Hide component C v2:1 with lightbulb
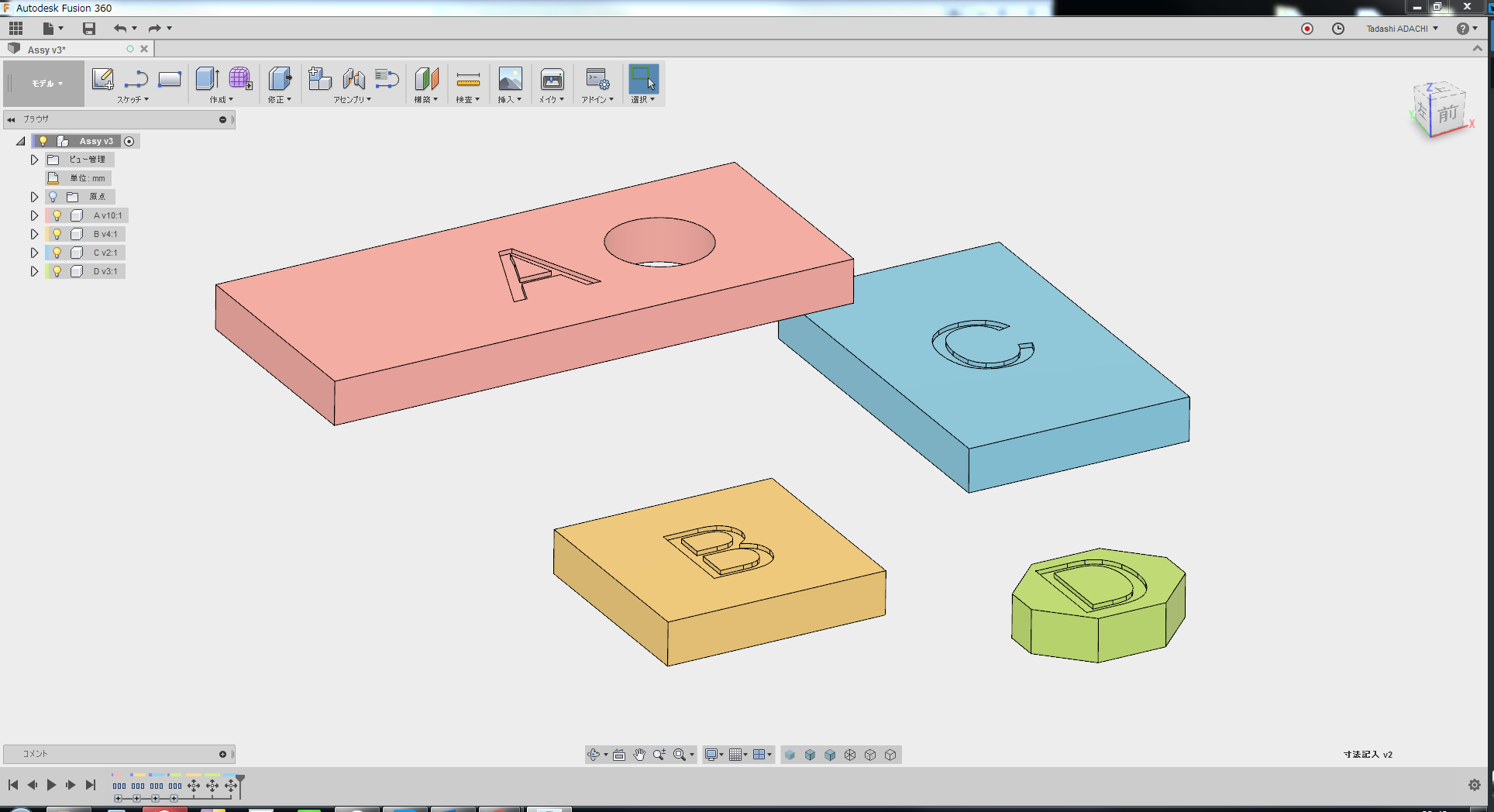 tap(57, 253)
